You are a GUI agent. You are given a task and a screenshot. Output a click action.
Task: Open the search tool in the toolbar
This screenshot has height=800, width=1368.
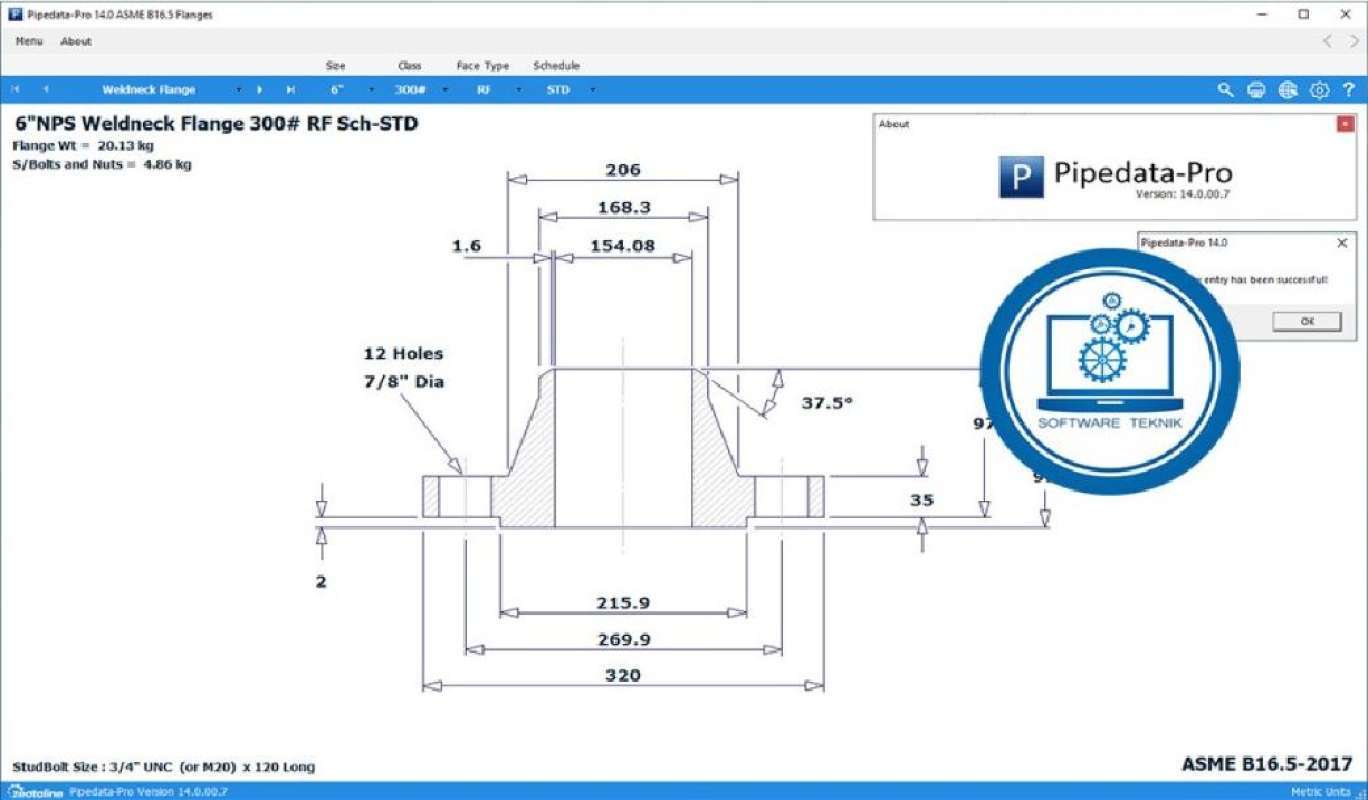click(x=1226, y=89)
